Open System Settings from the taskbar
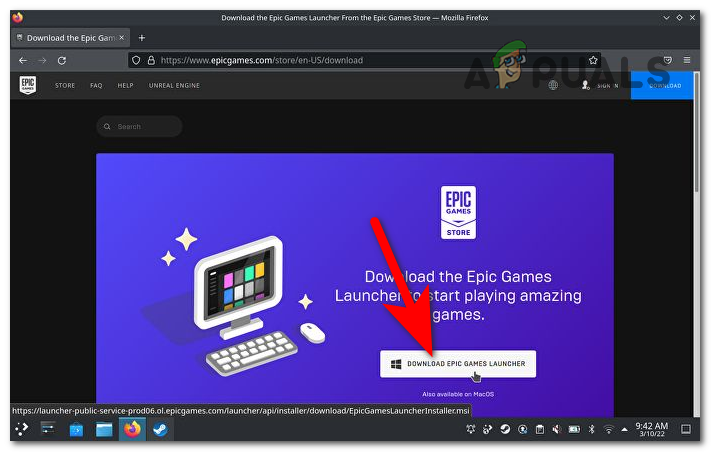Screen dimensions: 711x452 click(x=48, y=428)
